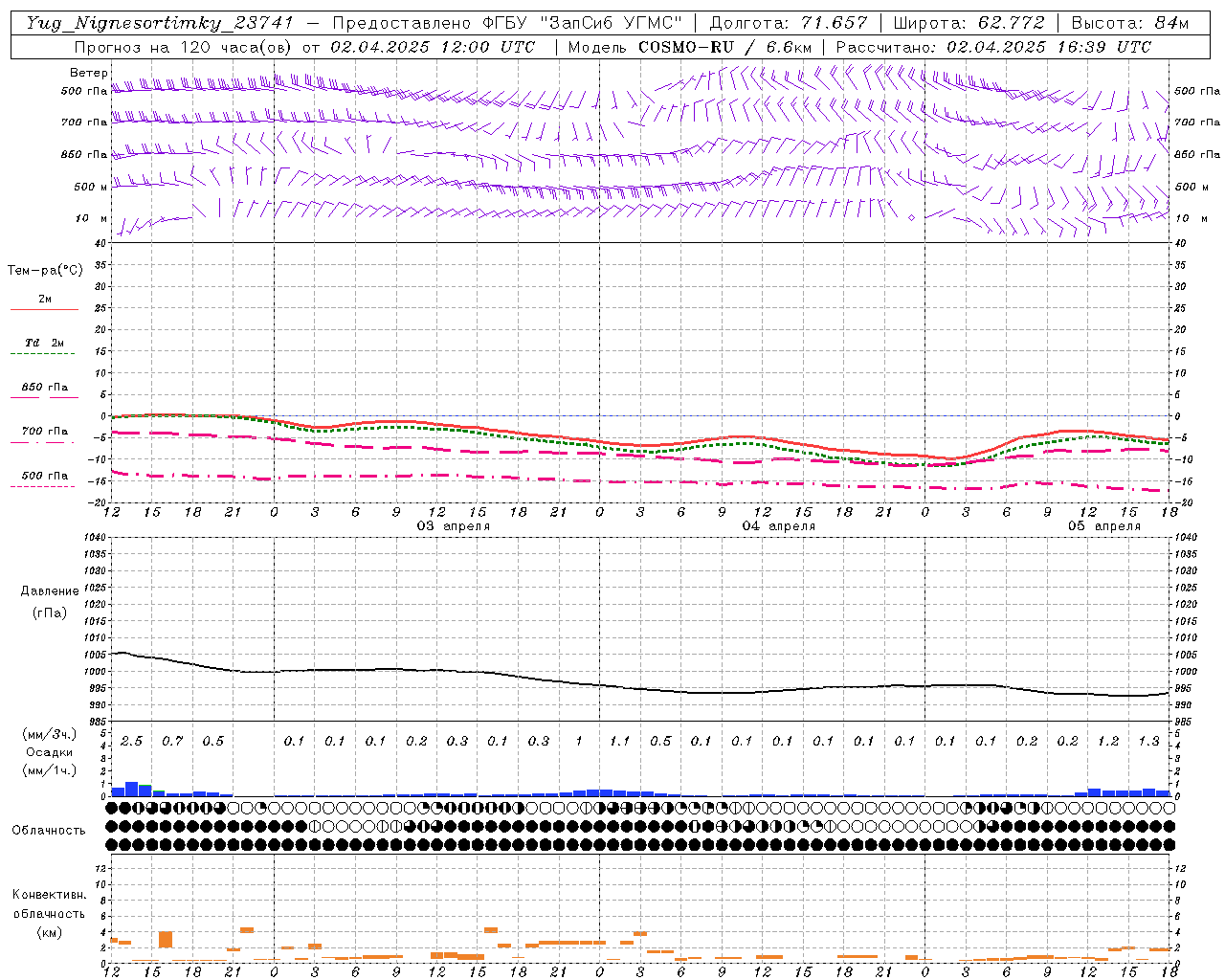Click the Высота: 84м value
Image resolution: width=1225 pixels, height=980 pixels.
[x=1130, y=23]
